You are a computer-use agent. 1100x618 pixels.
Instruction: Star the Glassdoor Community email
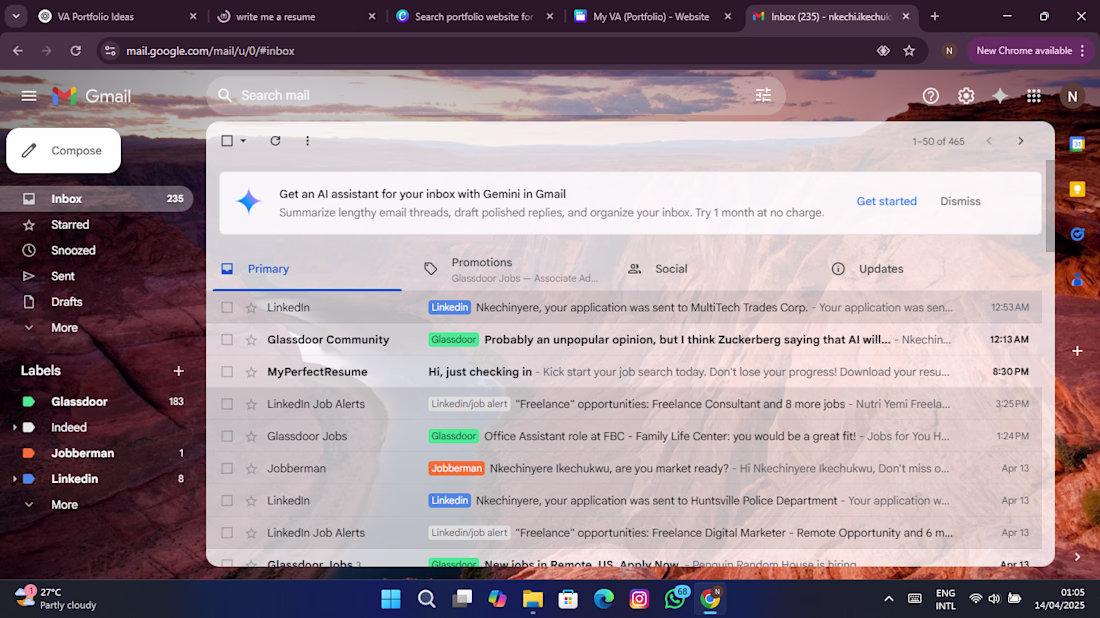(251, 340)
